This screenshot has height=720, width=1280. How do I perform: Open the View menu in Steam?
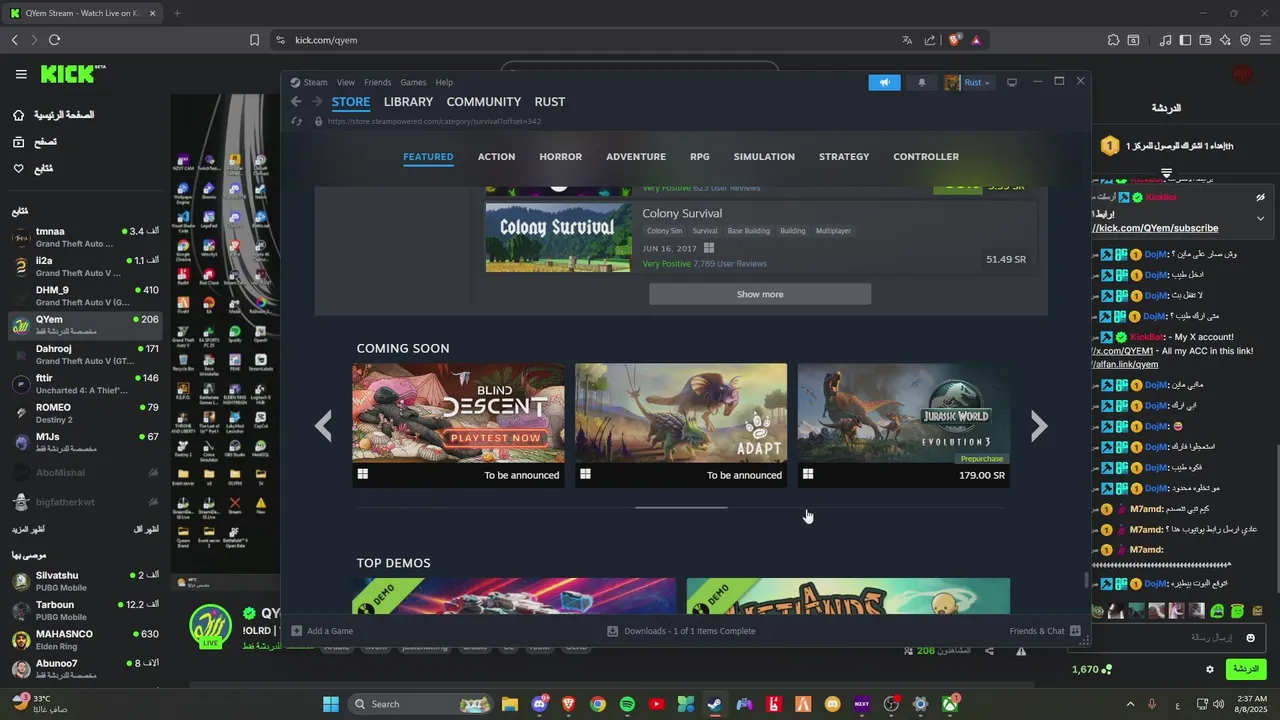tap(346, 82)
